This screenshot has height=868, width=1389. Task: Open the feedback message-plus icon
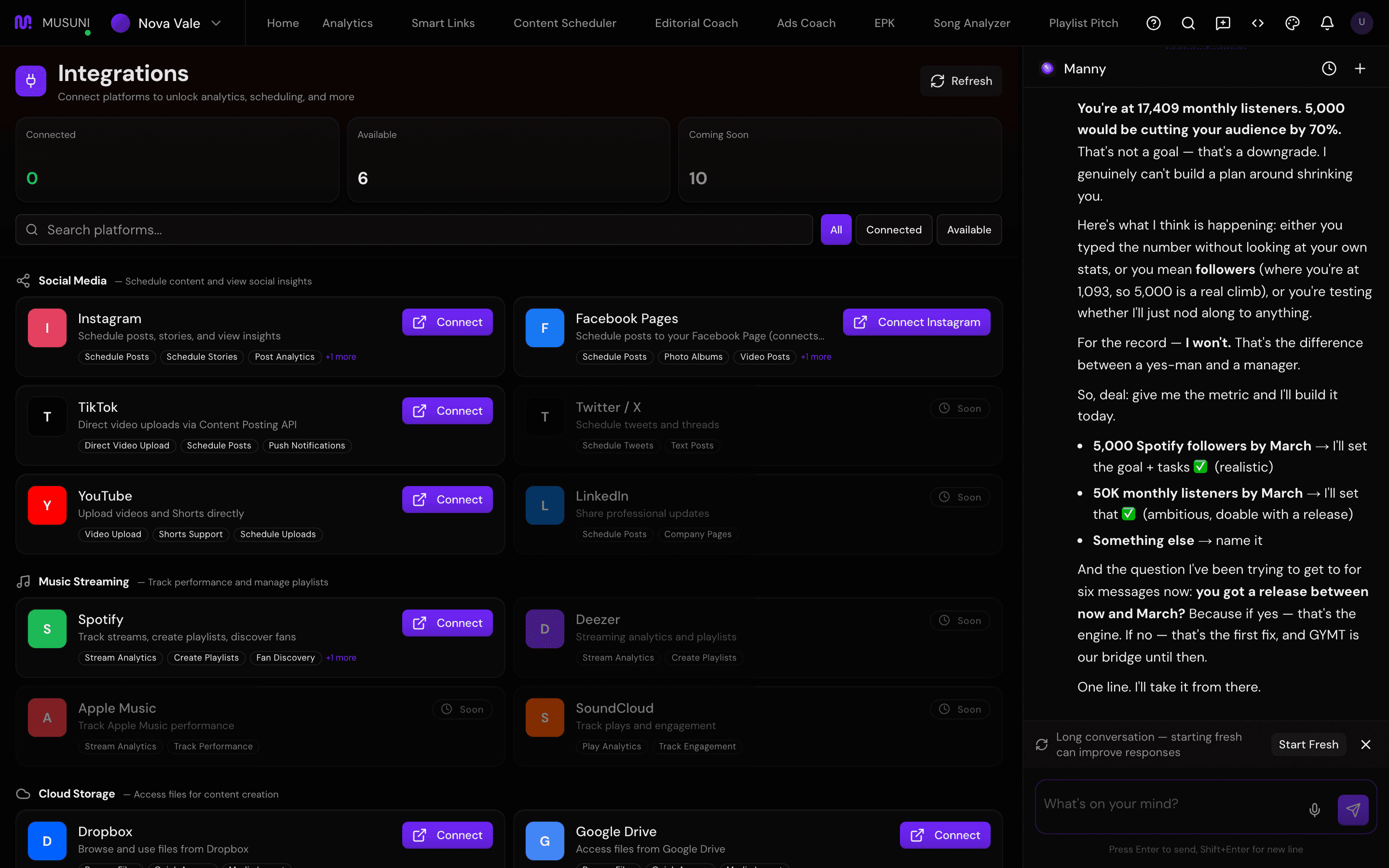1223,23
